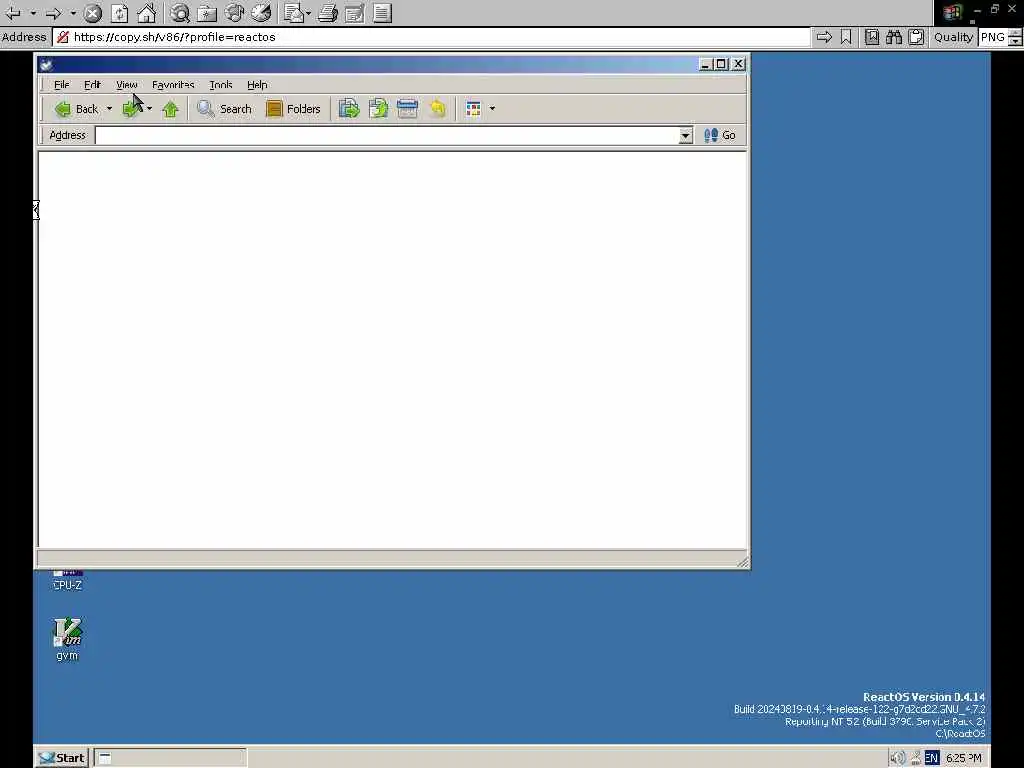Click the globe Search icon in browser toolbar

point(180,12)
